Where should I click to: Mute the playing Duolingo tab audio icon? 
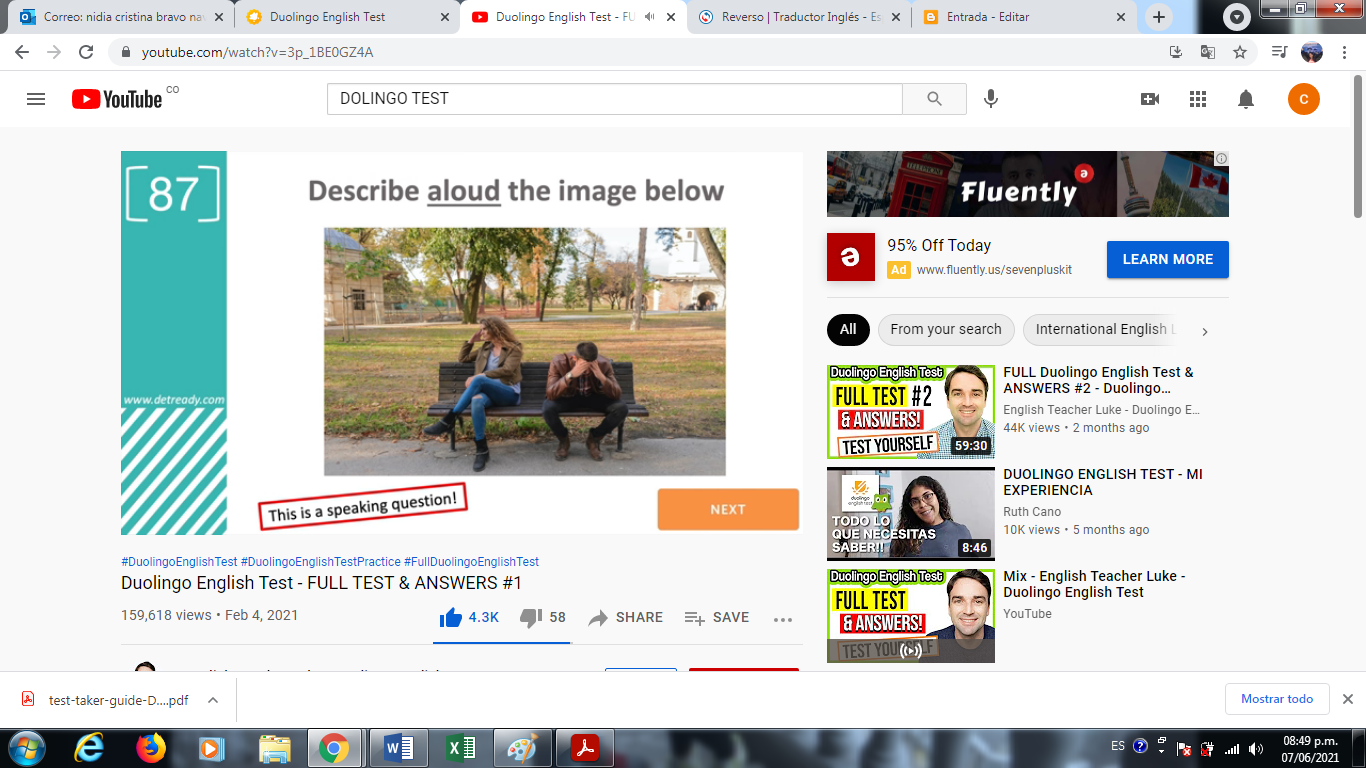coord(650,17)
